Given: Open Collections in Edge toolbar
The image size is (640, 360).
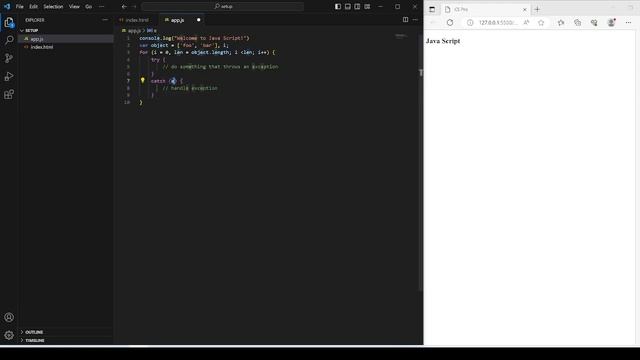Looking at the screenshot, I should point(578,22).
